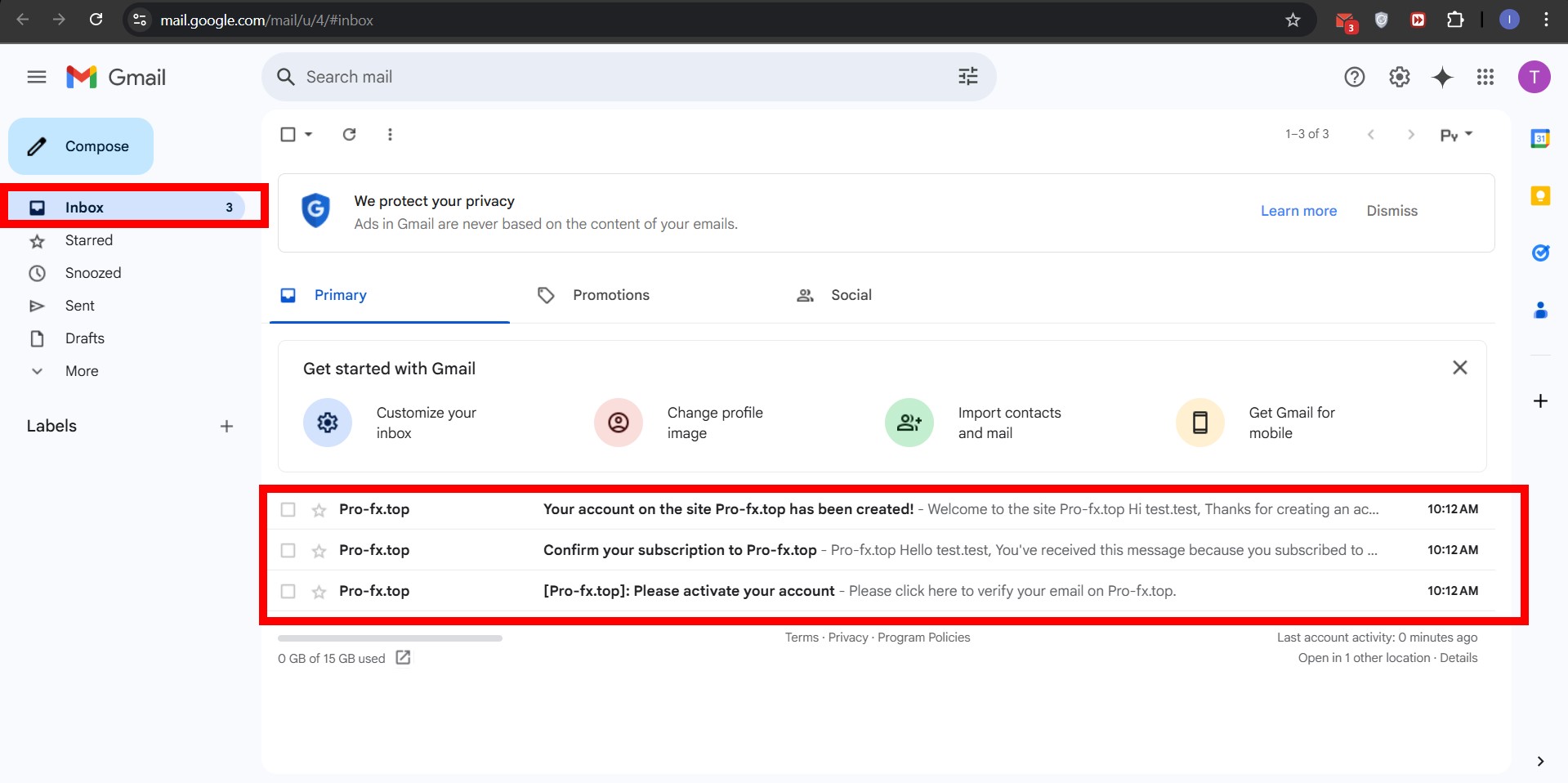The image size is (1568, 783).
Task: Open browser Extensions puzzle icon
Action: pyautogui.click(x=1455, y=20)
